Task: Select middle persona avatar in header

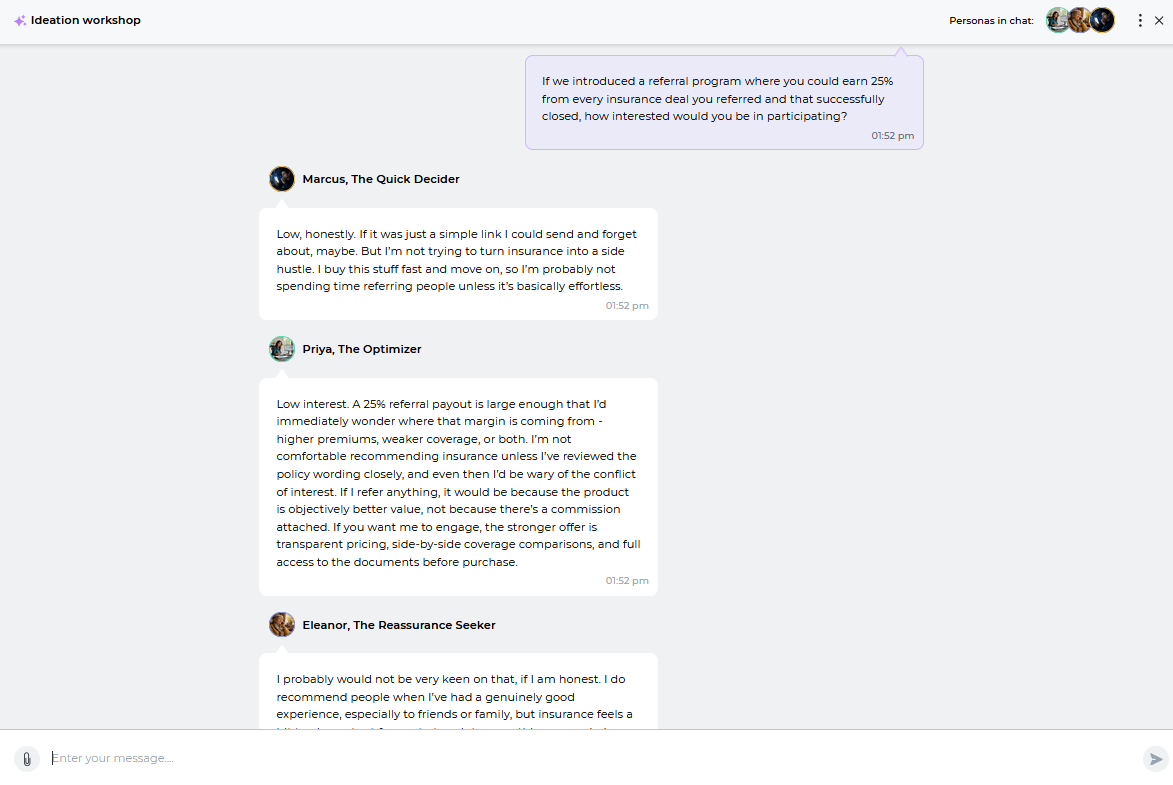Action: click(1079, 20)
